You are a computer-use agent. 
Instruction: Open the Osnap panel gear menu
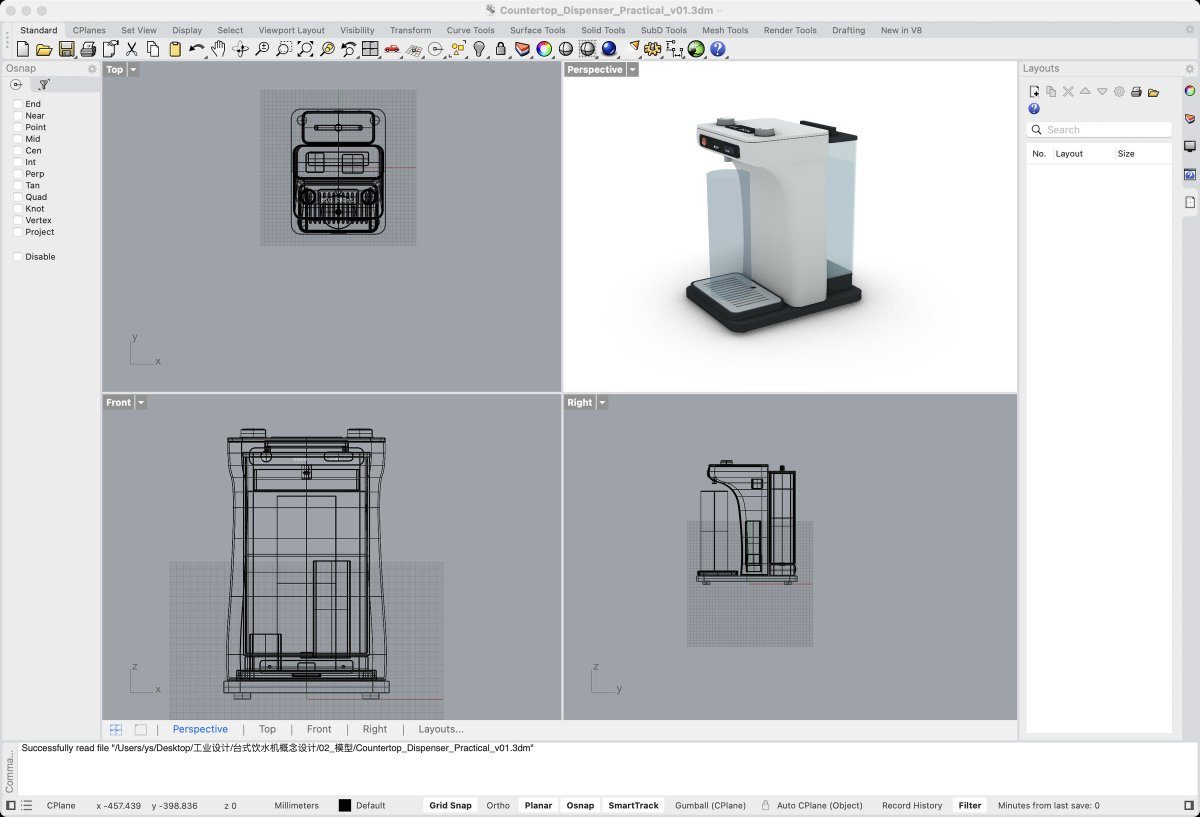(92, 69)
